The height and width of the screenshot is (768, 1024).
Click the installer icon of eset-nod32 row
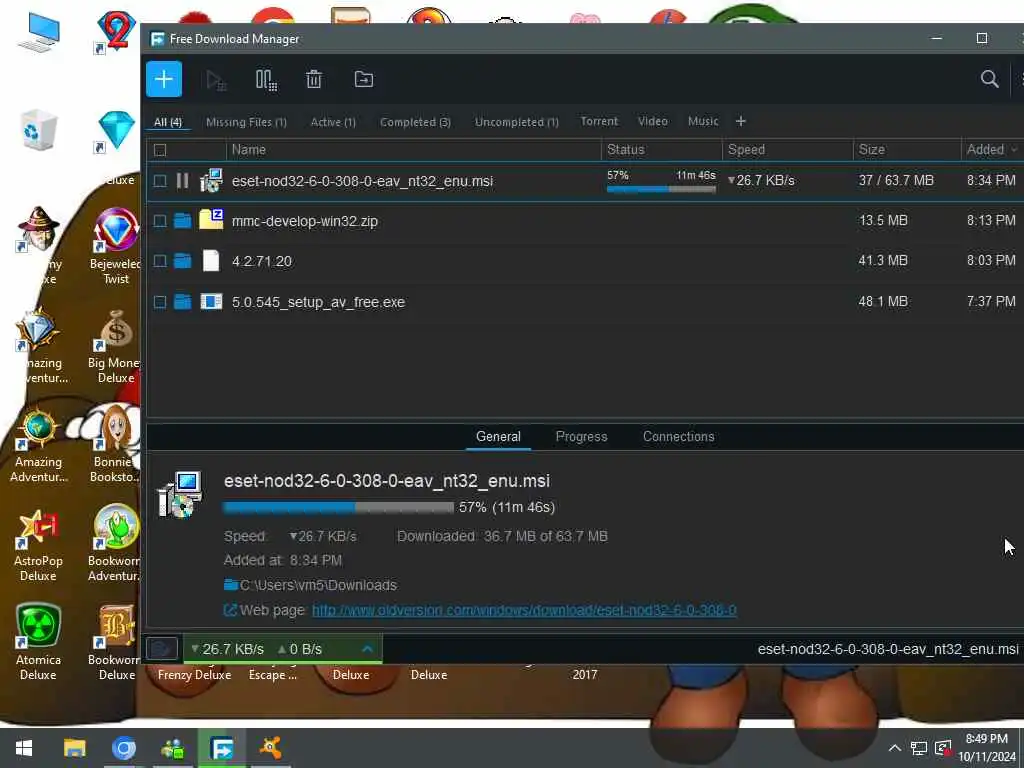click(211, 180)
